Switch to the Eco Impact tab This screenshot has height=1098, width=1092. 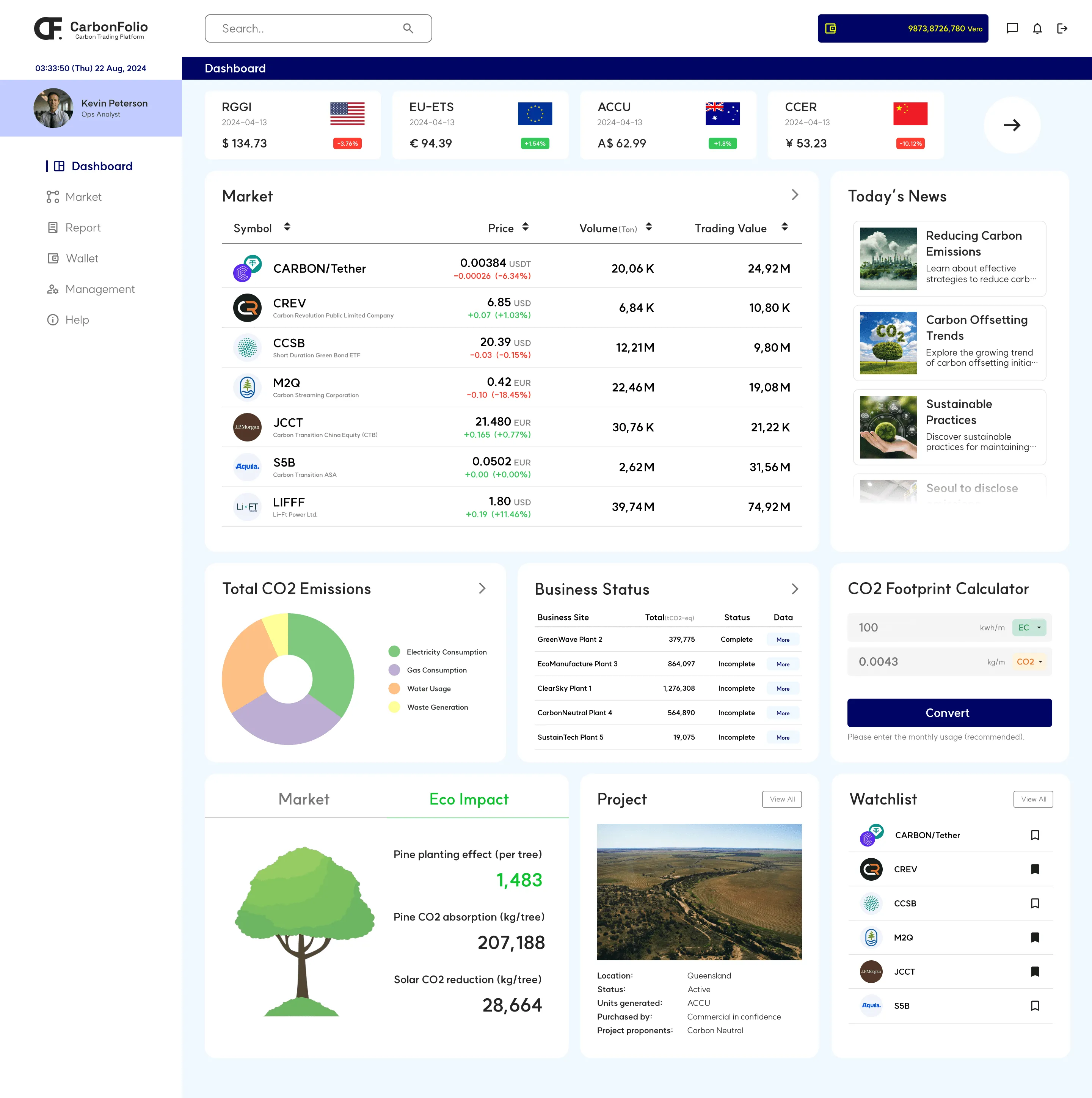click(469, 799)
